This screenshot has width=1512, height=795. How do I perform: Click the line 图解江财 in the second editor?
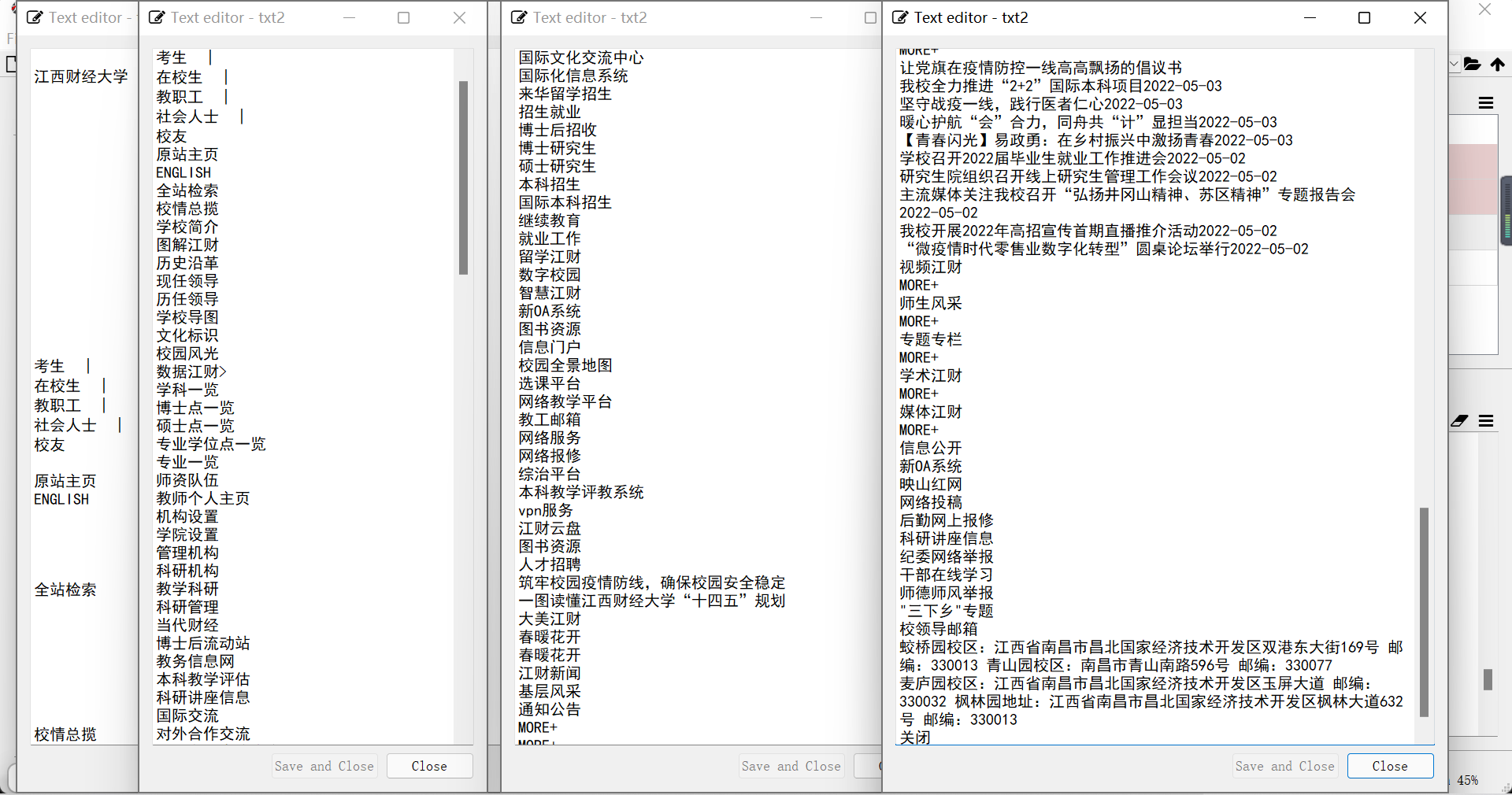(187, 245)
